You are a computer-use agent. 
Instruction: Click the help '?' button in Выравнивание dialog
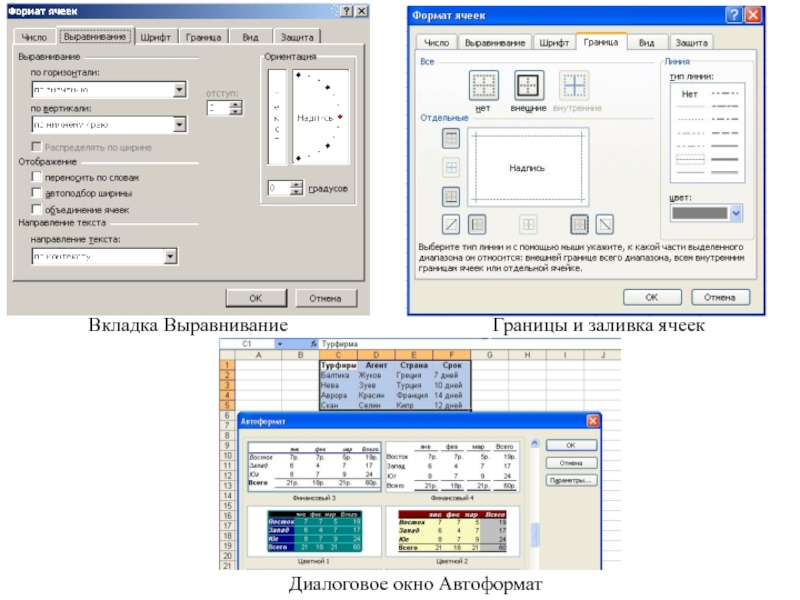click(346, 11)
